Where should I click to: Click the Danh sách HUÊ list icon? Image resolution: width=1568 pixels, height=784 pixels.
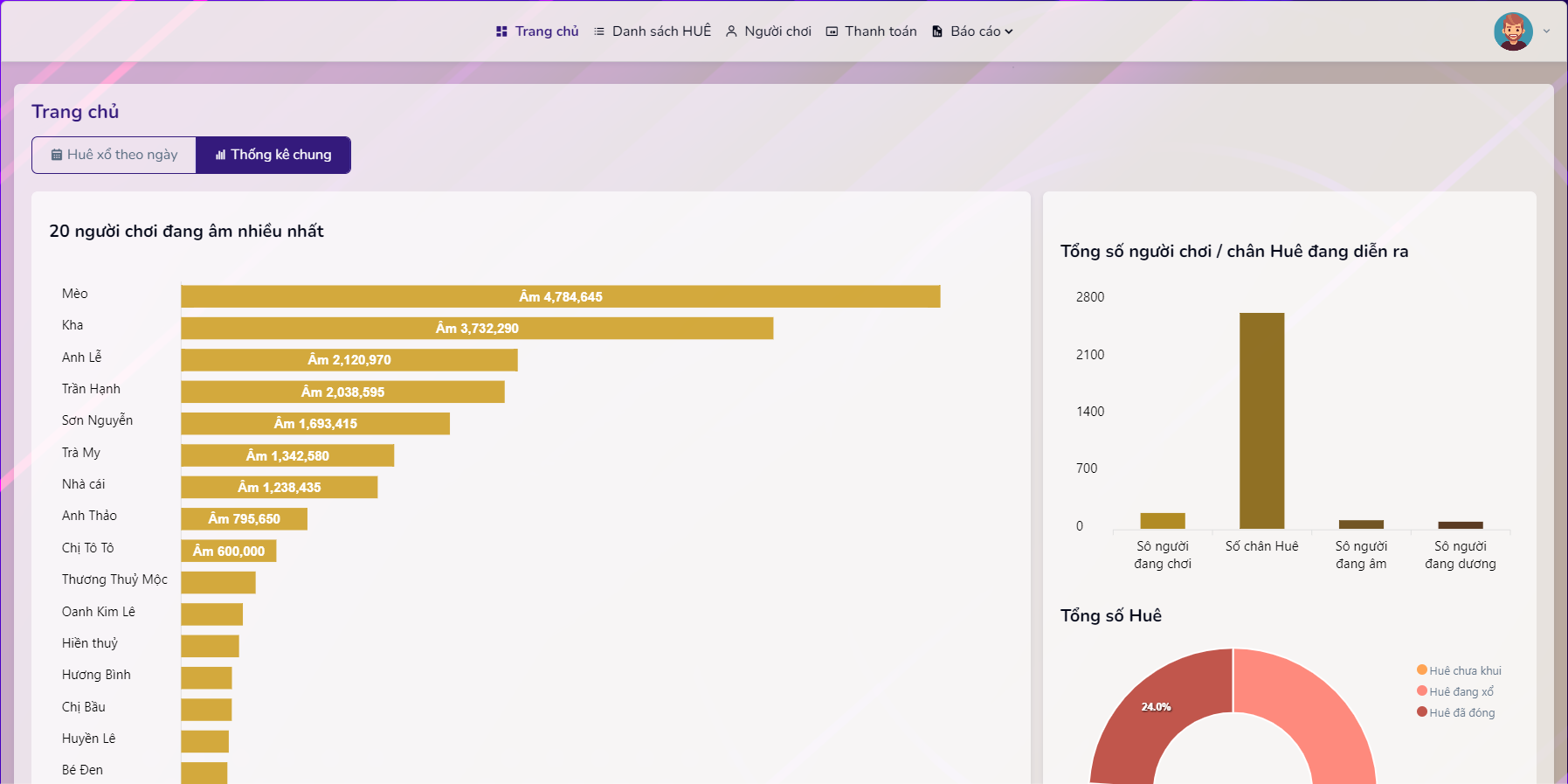(x=599, y=31)
